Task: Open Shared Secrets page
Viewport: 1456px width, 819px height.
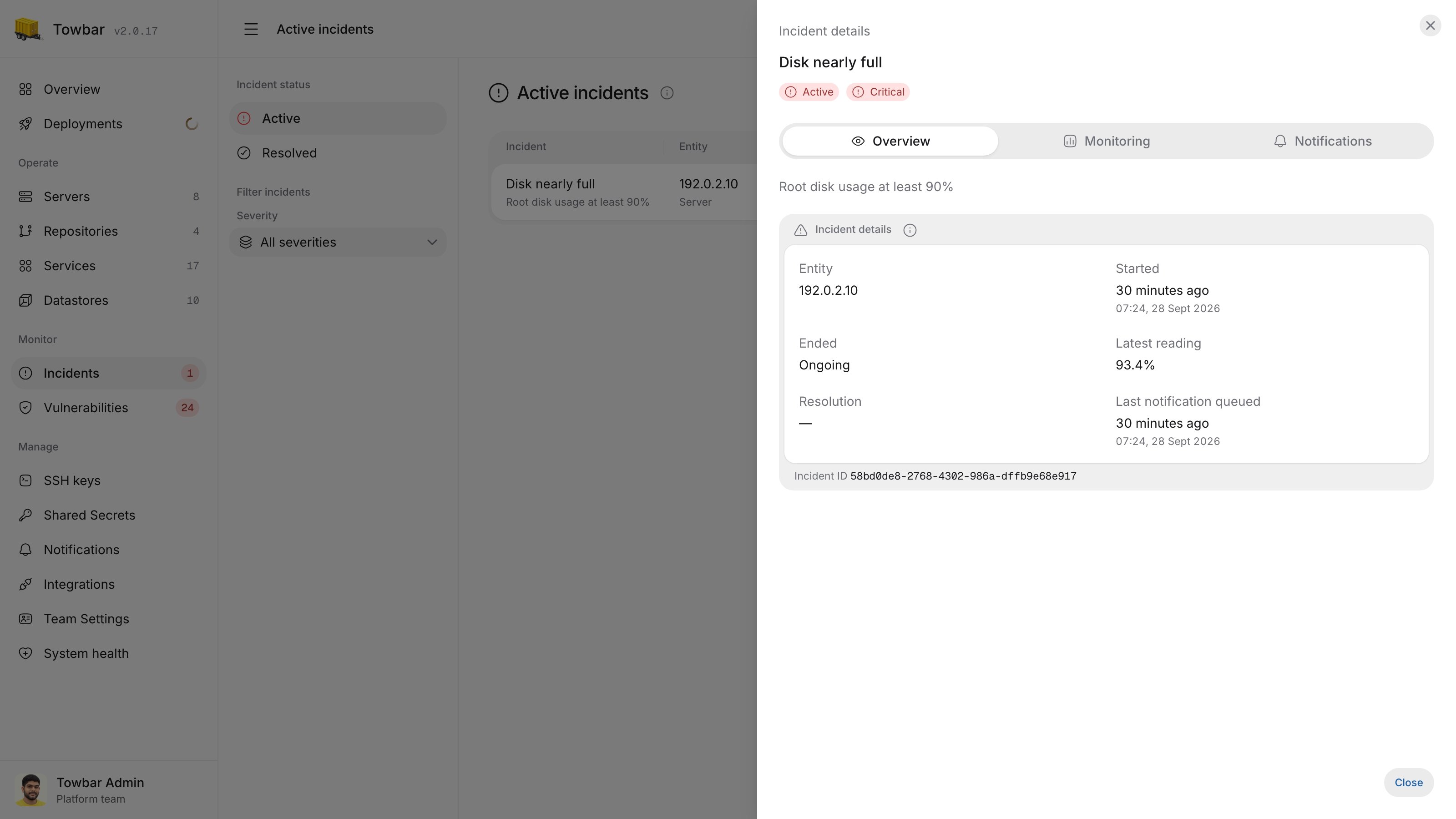Action: (x=109, y=515)
